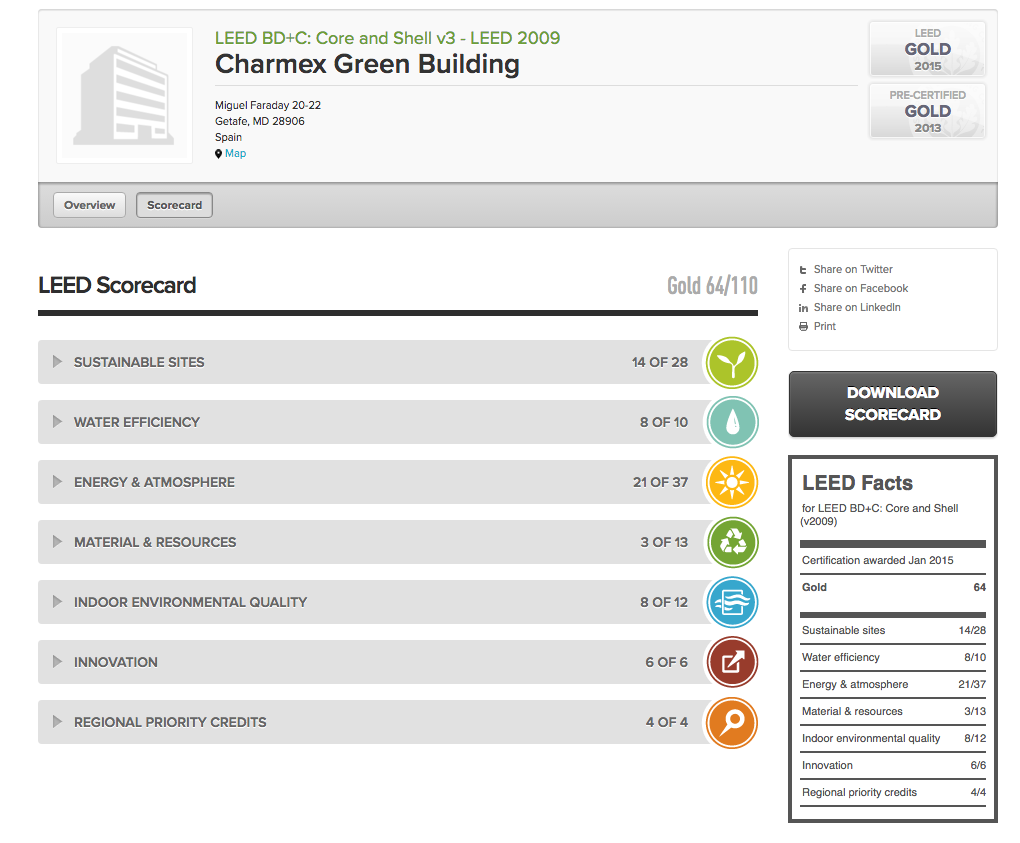Click the LEED Facts heading
This screenshot has width=1020, height=843.
click(857, 483)
